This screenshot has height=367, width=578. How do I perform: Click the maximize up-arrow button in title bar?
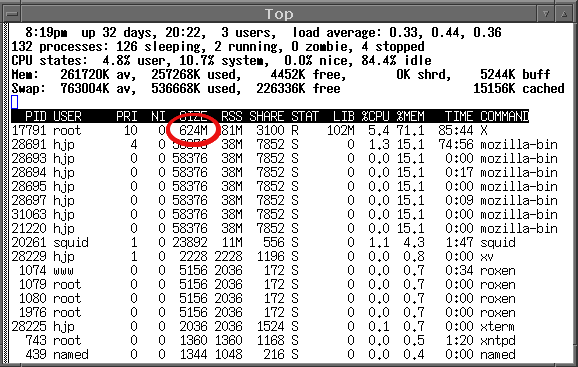click(564, 14)
